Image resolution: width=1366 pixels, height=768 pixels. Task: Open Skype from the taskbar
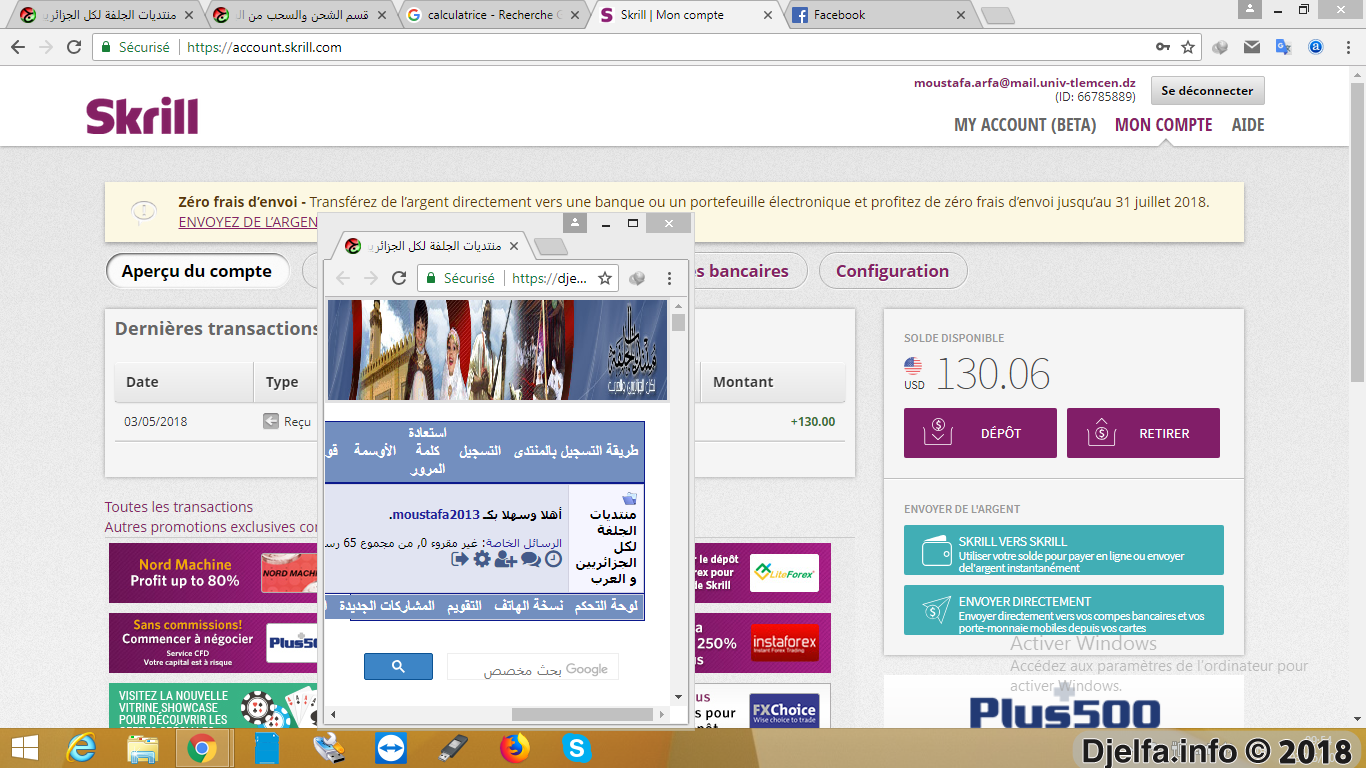click(x=576, y=748)
